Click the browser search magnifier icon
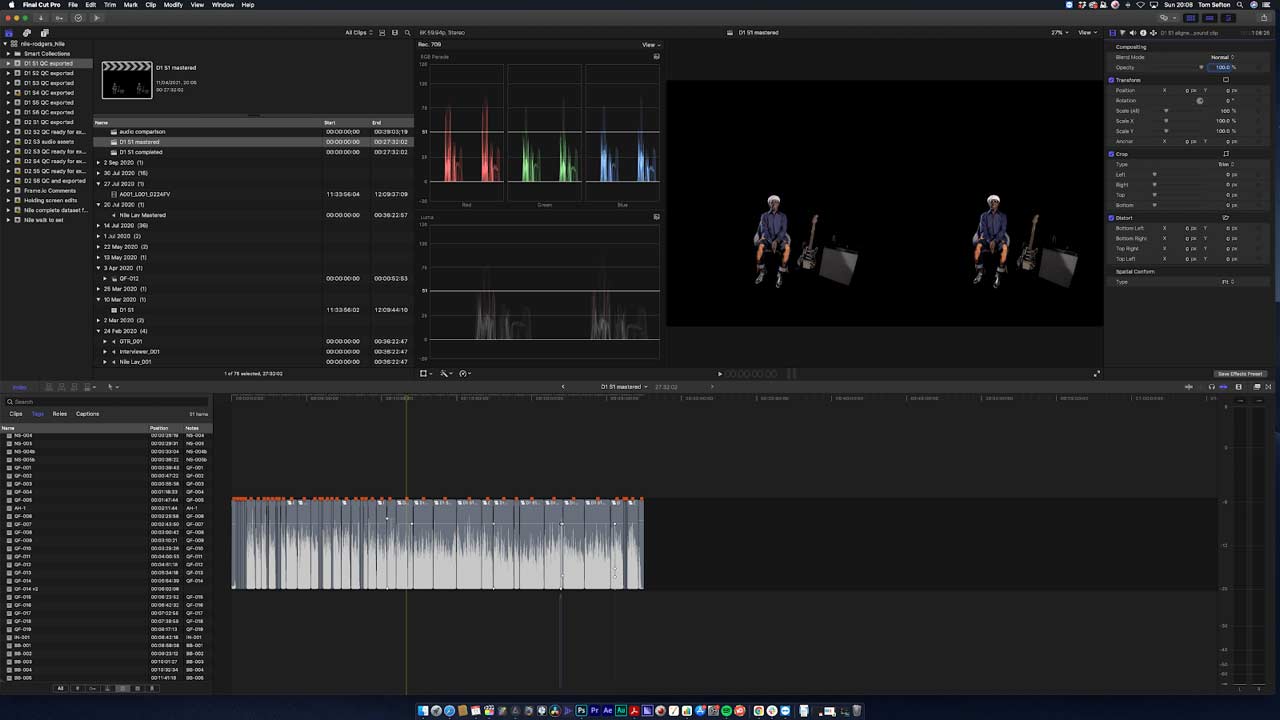This screenshot has width=1280, height=720. pyautogui.click(x=407, y=33)
